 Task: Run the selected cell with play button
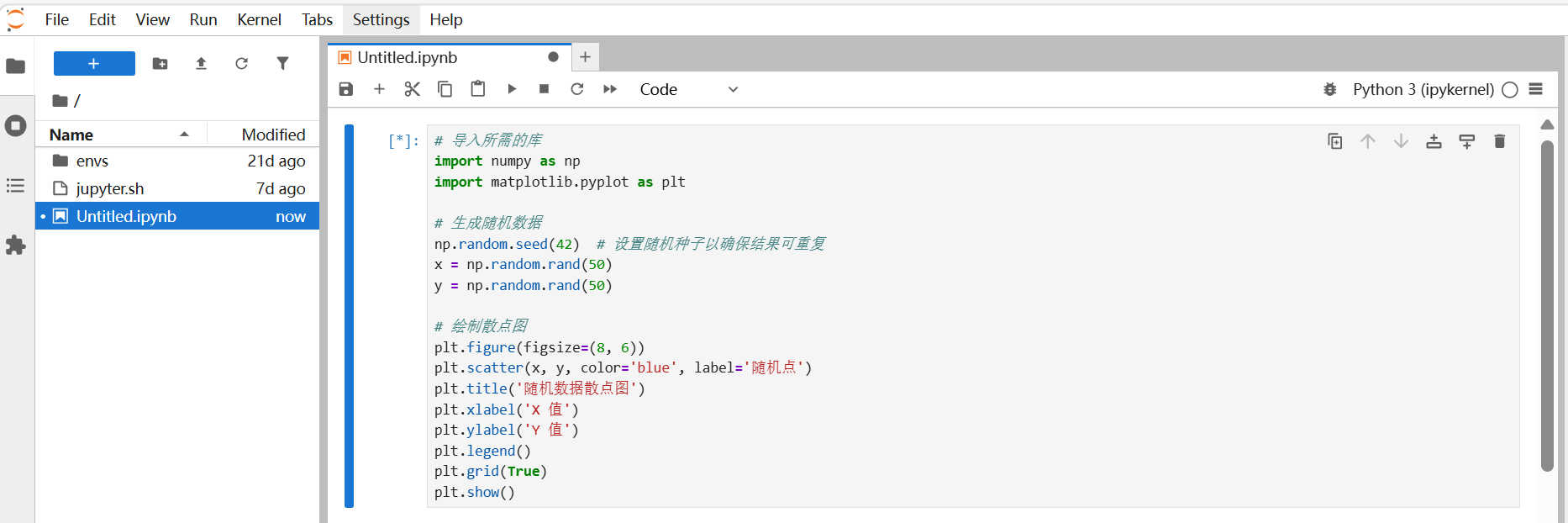coord(512,89)
